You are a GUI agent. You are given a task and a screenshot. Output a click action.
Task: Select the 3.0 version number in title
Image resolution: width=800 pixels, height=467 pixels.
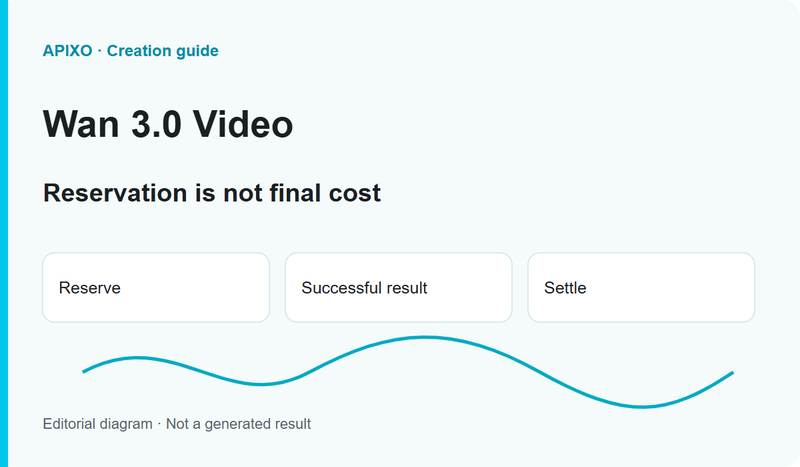(x=156, y=124)
